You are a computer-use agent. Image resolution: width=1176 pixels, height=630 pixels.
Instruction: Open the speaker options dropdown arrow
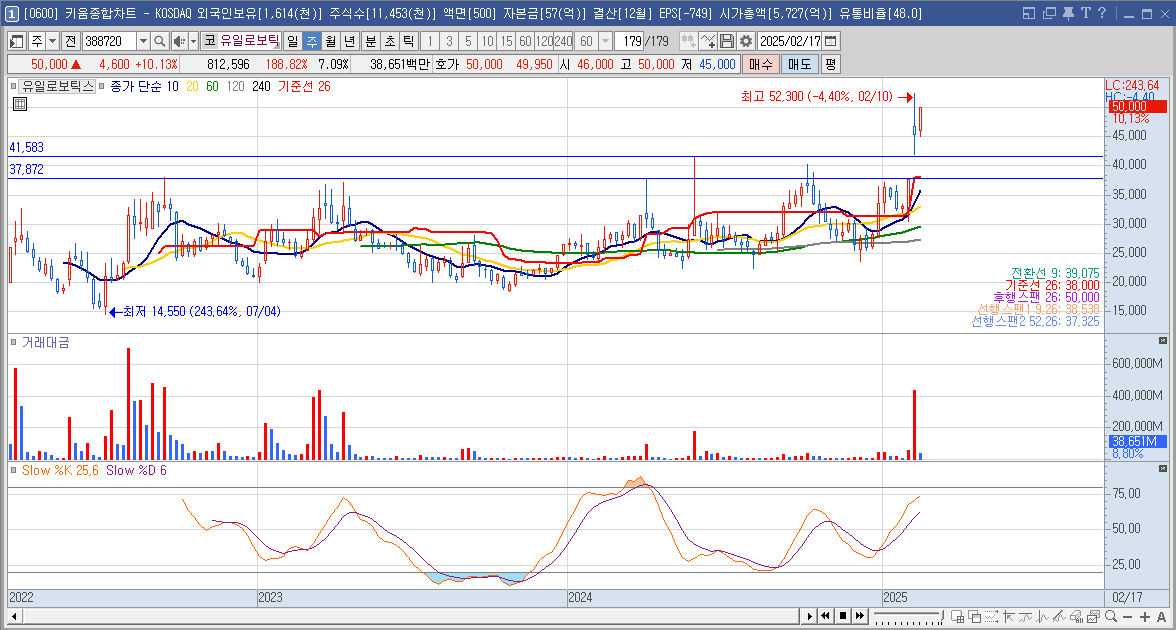click(x=194, y=40)
